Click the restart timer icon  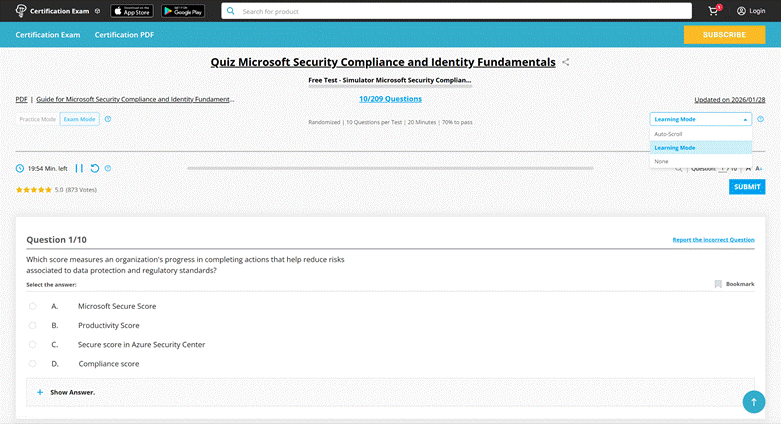(95, 168)
